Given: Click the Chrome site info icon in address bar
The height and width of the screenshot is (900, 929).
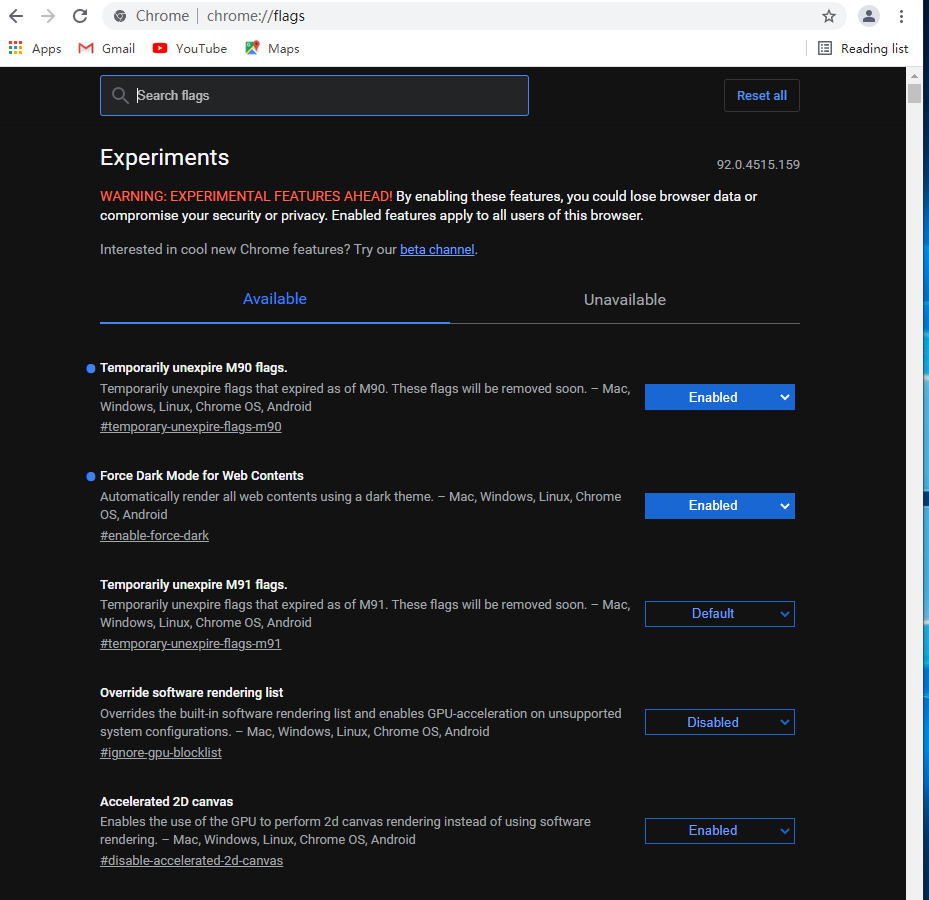Looking at the screenshot, I should pyautogui.click(x=120, y=16).
